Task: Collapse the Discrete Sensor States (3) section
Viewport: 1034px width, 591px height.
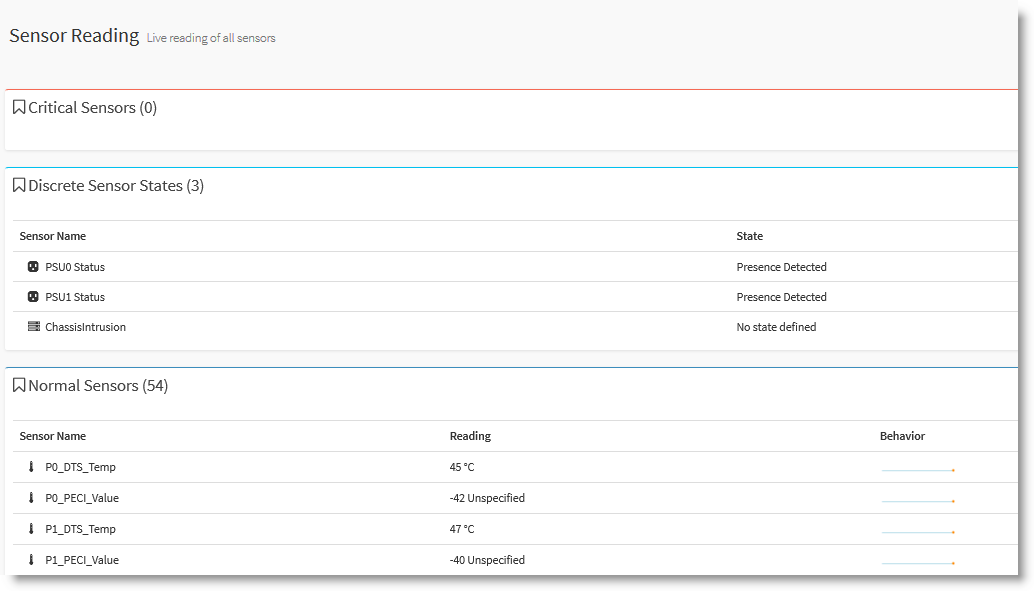Action: 110,185
